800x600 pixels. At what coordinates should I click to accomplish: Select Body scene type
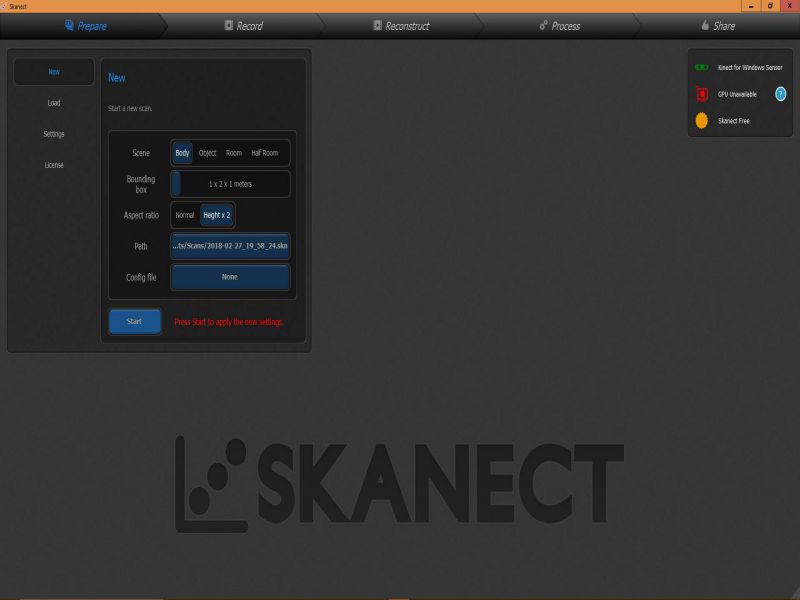(x=182, y=153)
